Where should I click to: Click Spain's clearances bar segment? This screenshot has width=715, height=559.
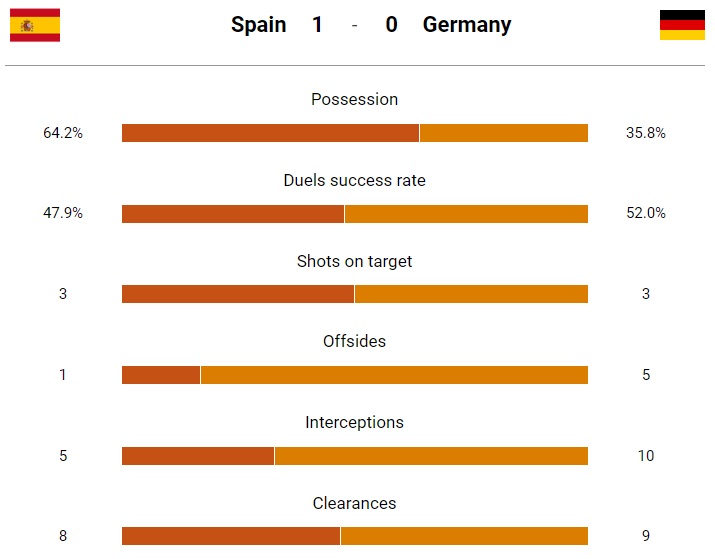[x=231, y=536]
